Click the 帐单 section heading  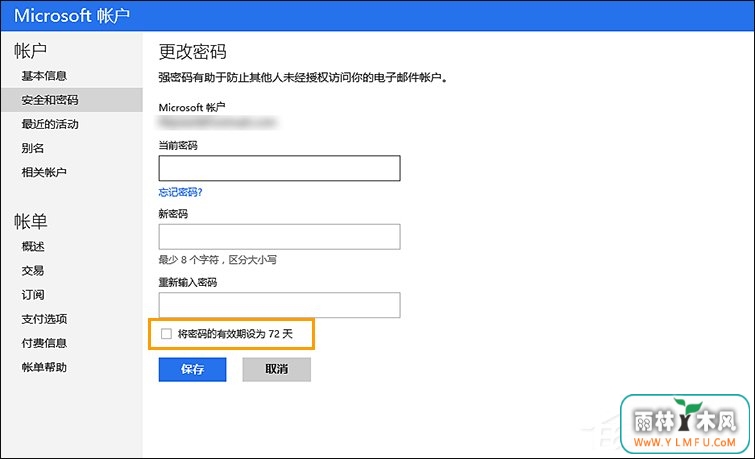[x=30, y=222]
